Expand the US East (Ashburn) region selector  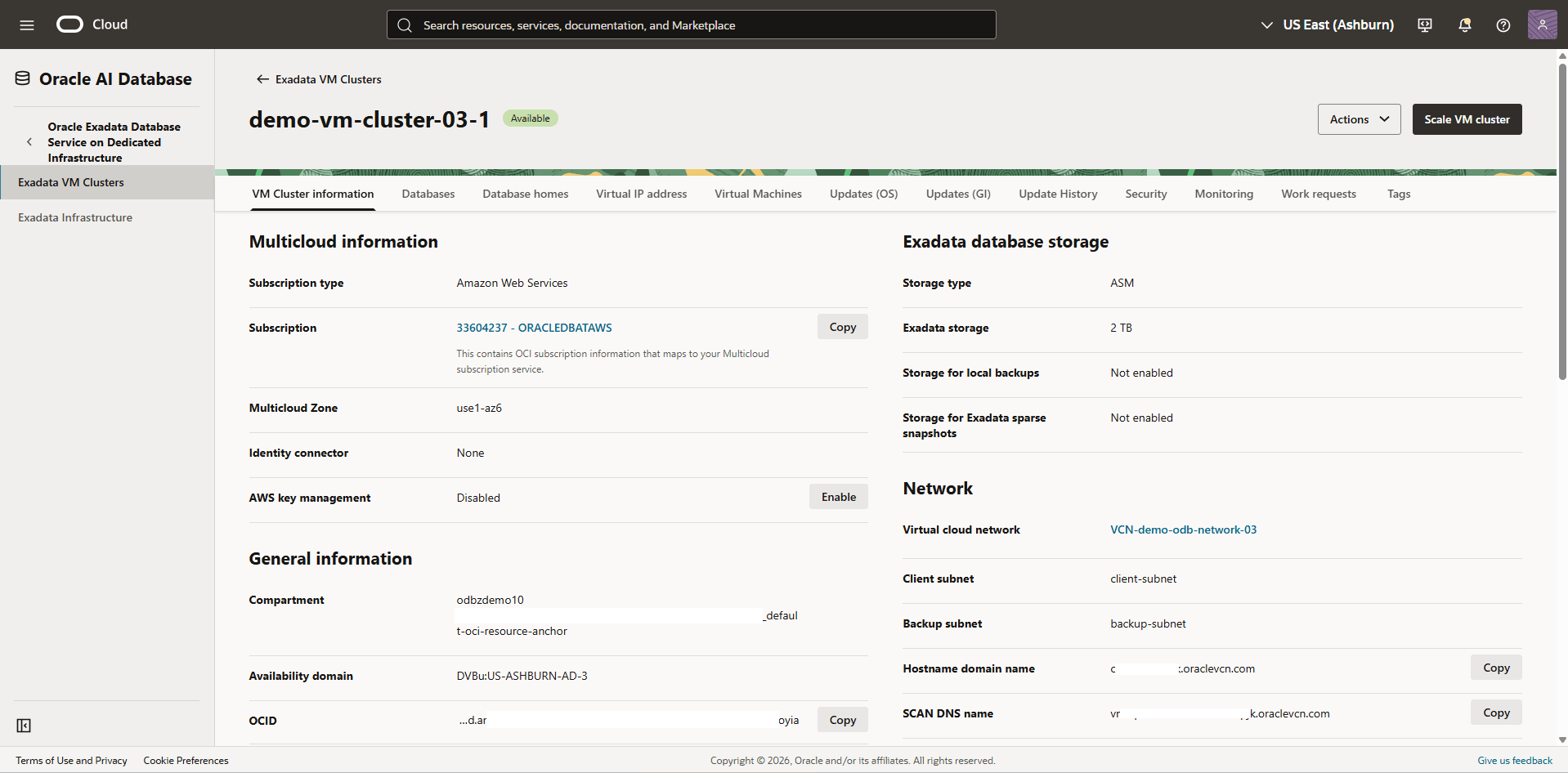[x=1328, y=25]
